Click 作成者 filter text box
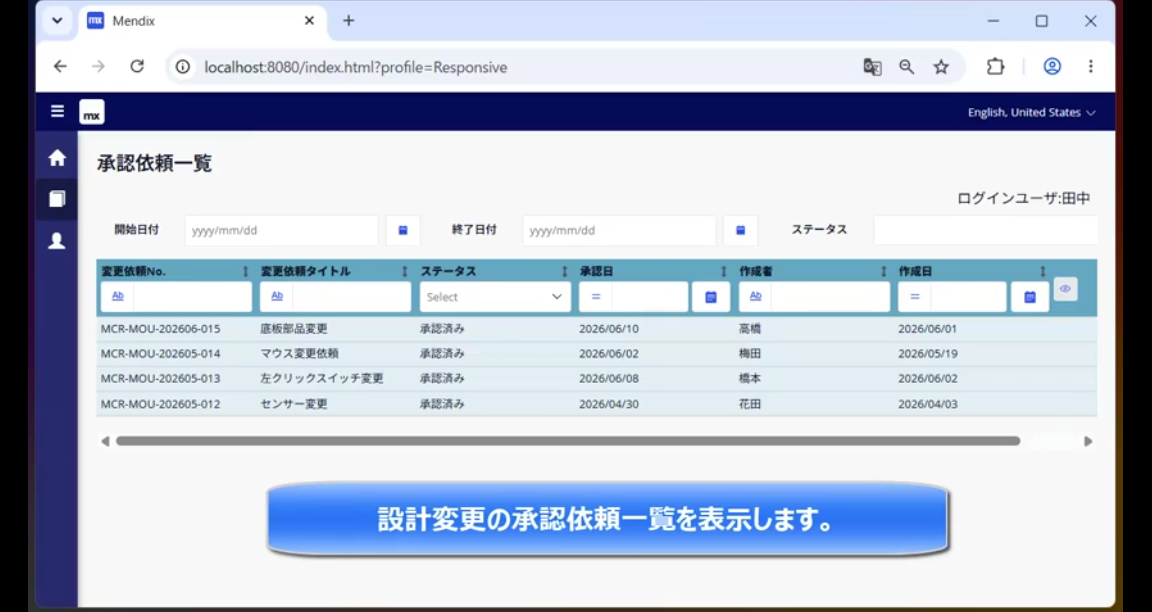The image size is (1152, 612). pos(830,297)
